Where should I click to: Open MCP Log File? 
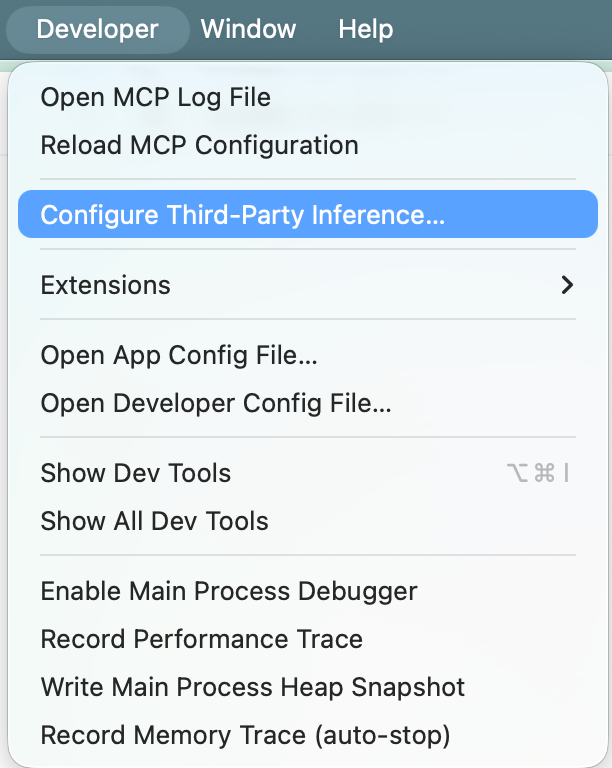coord(155,97)
